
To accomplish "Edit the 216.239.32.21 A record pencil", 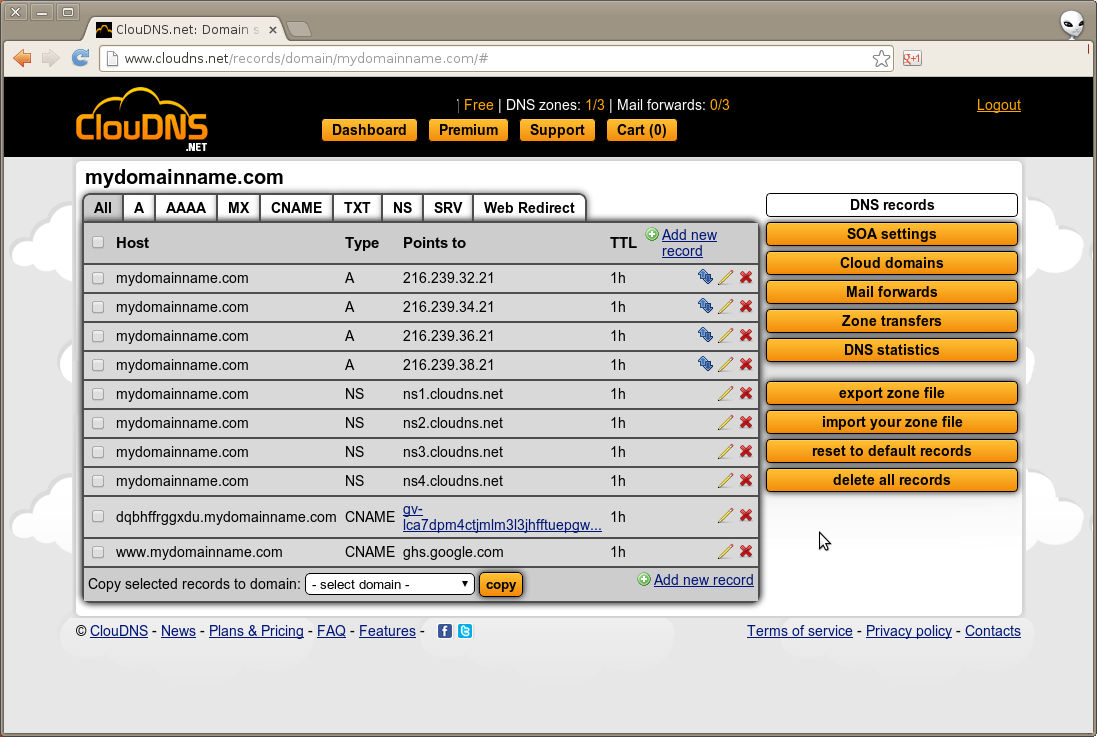I will tap(726, 277).
